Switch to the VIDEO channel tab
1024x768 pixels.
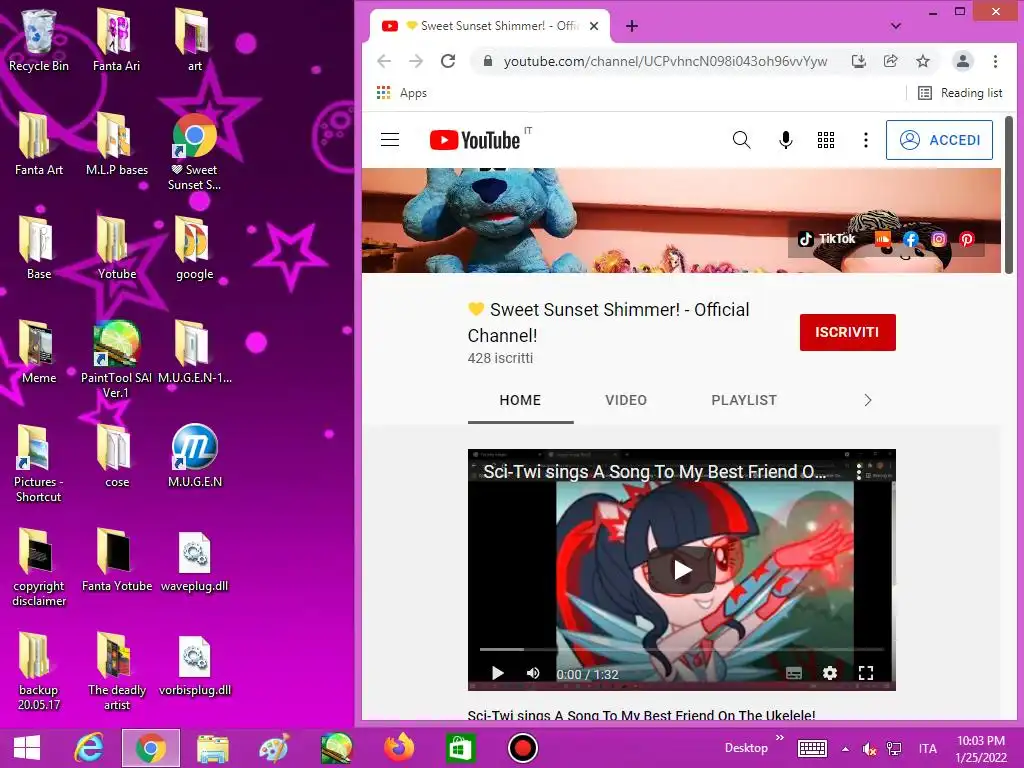pos(626,400)
